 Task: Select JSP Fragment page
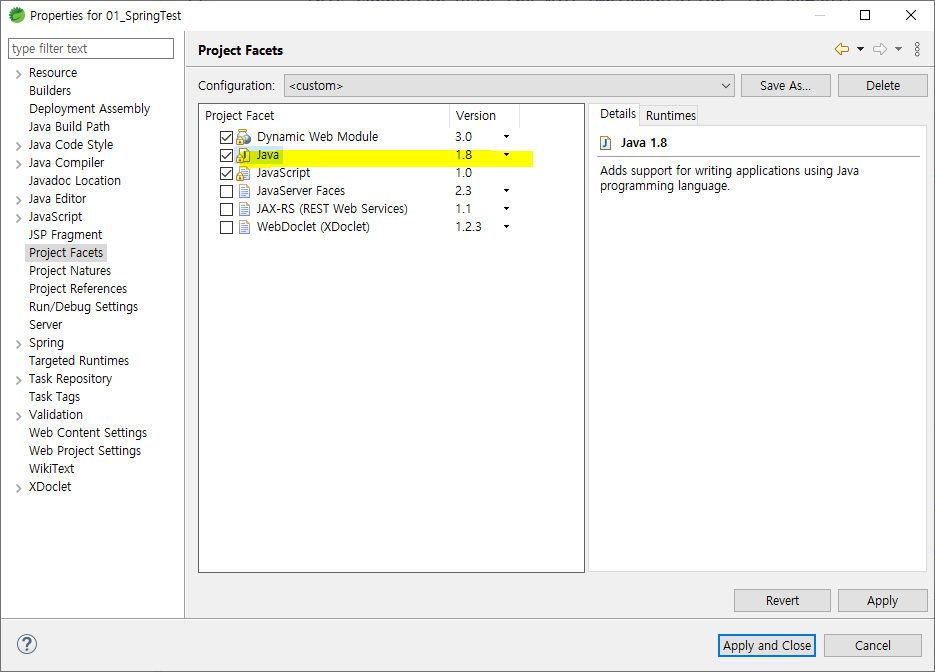point(66,235)
